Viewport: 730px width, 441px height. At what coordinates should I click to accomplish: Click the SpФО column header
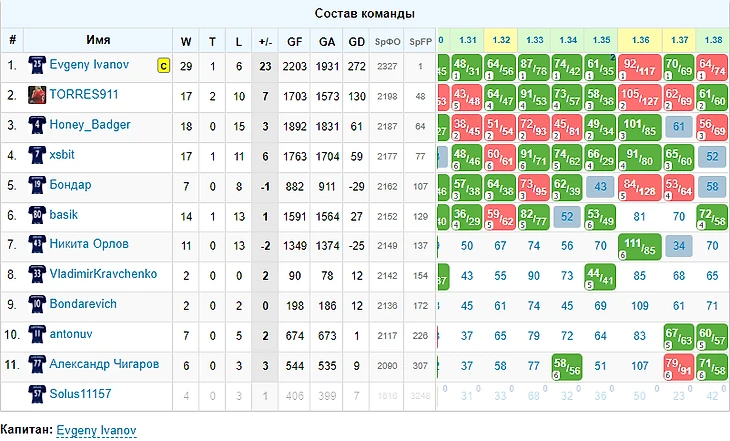(387, 41)
